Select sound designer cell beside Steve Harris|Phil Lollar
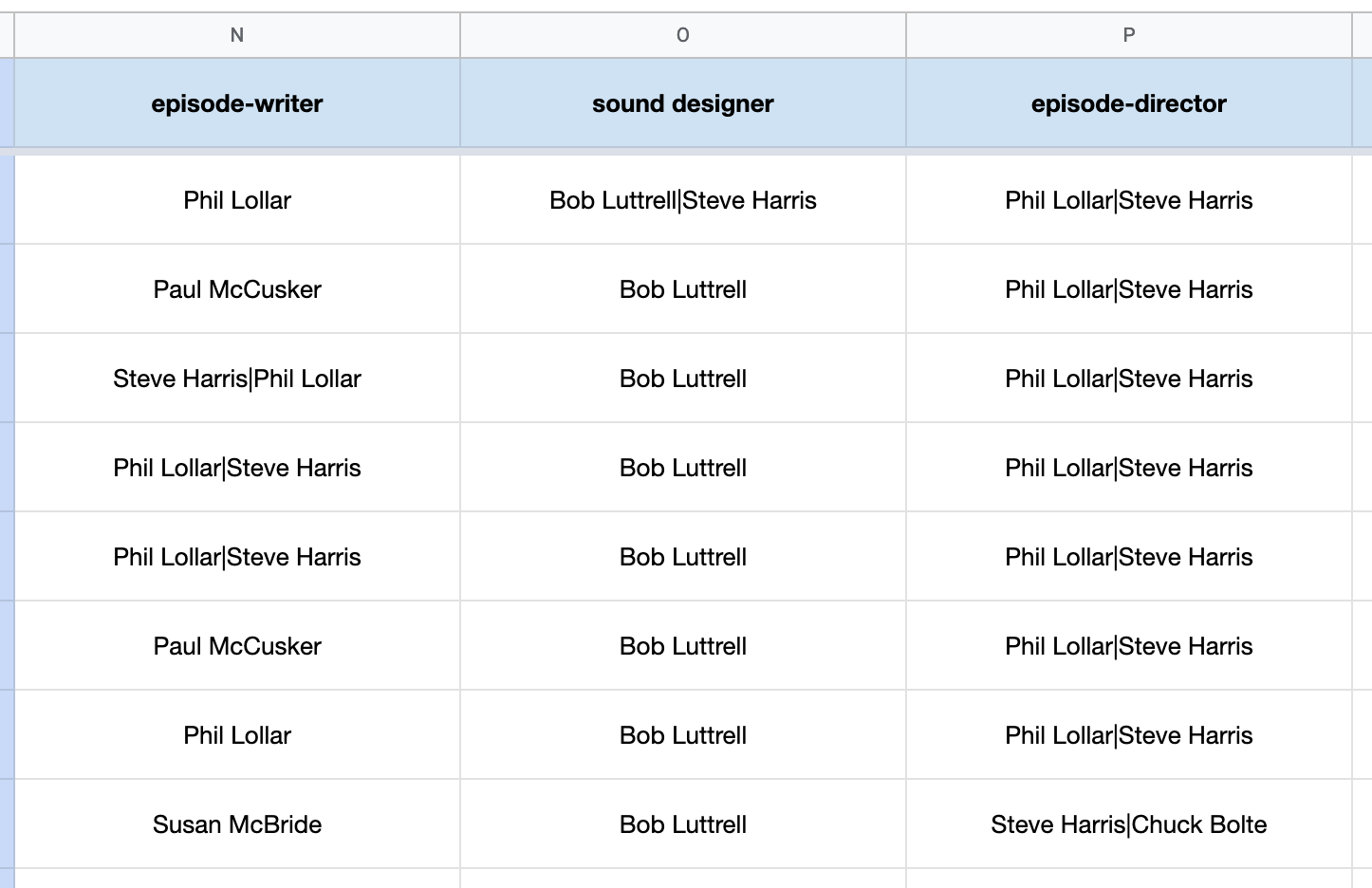The height and width of the screenshot is (888, 1372). 683,379
